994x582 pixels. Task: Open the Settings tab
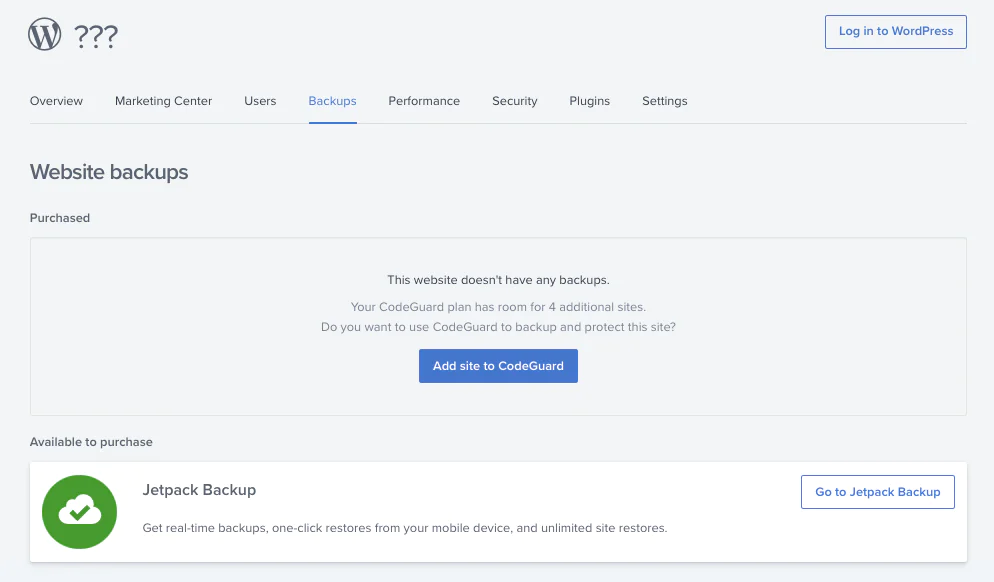point(664,101)
